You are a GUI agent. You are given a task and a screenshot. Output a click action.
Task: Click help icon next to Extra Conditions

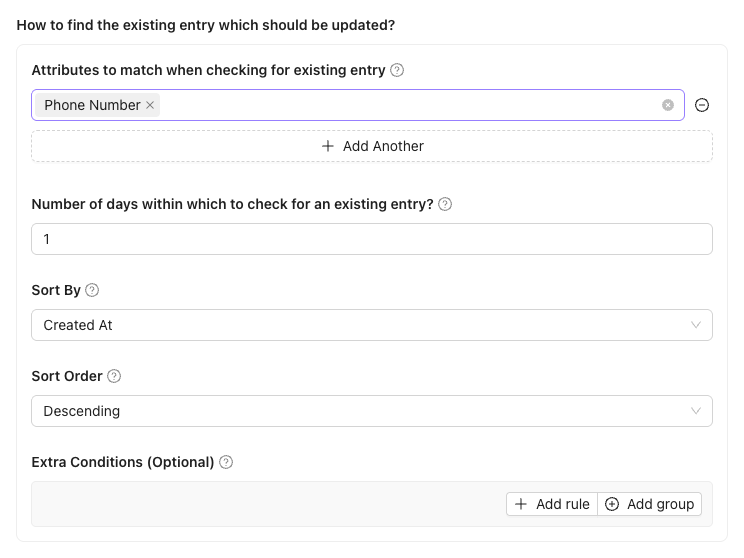(x=226, y=462)
